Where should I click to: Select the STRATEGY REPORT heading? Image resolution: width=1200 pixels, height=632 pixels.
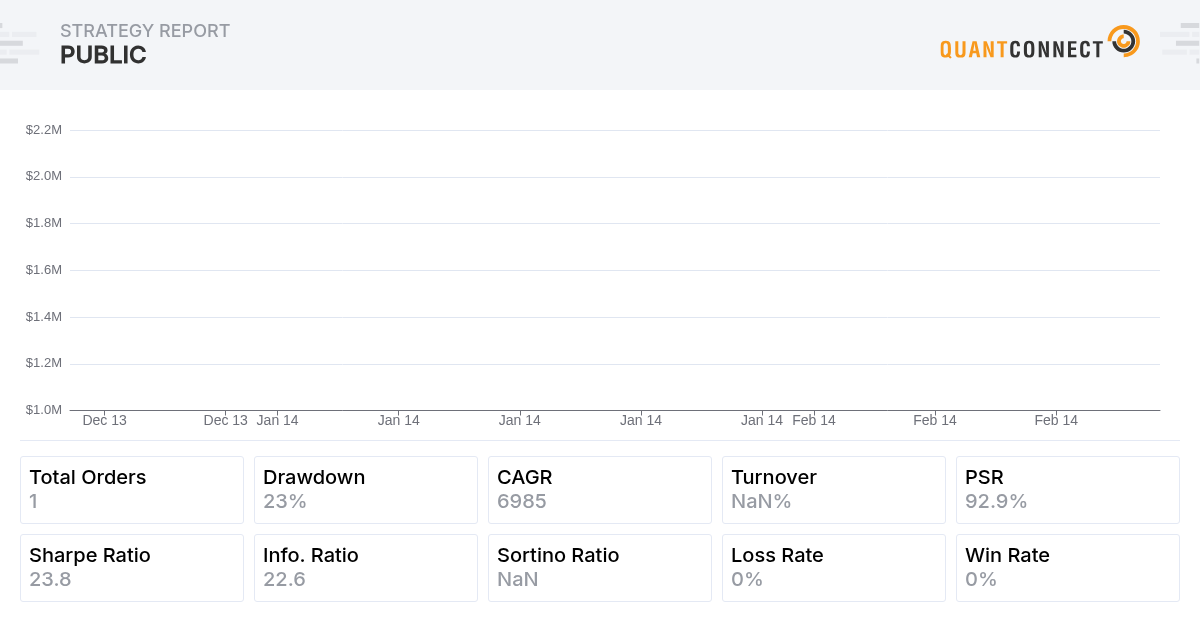pyautogui.click(x=145, y=31)
